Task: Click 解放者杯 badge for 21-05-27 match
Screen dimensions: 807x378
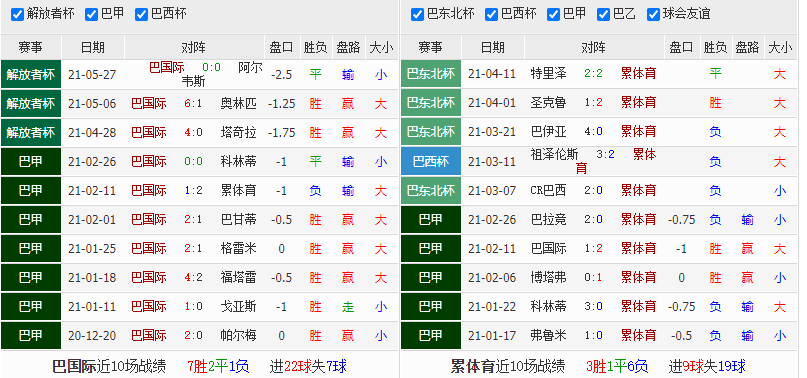Action: (31, 74)
